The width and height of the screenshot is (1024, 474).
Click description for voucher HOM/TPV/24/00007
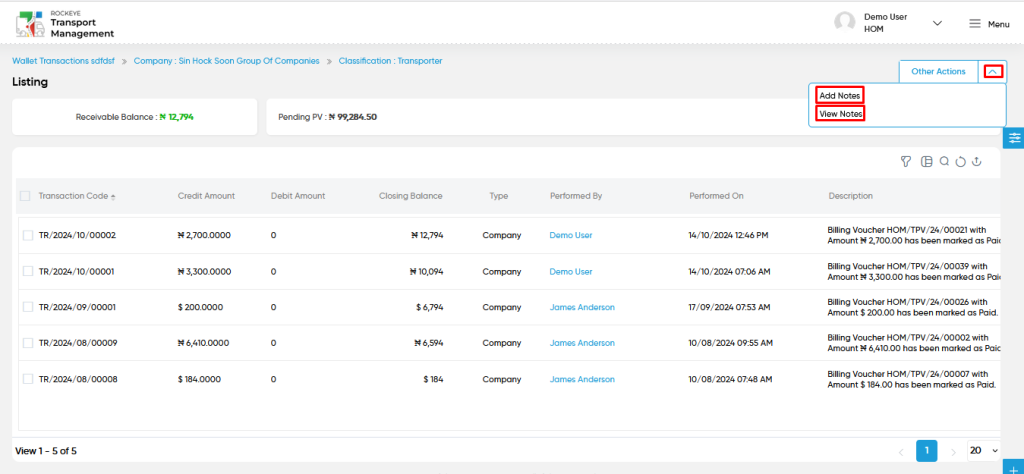pos(912,379)
